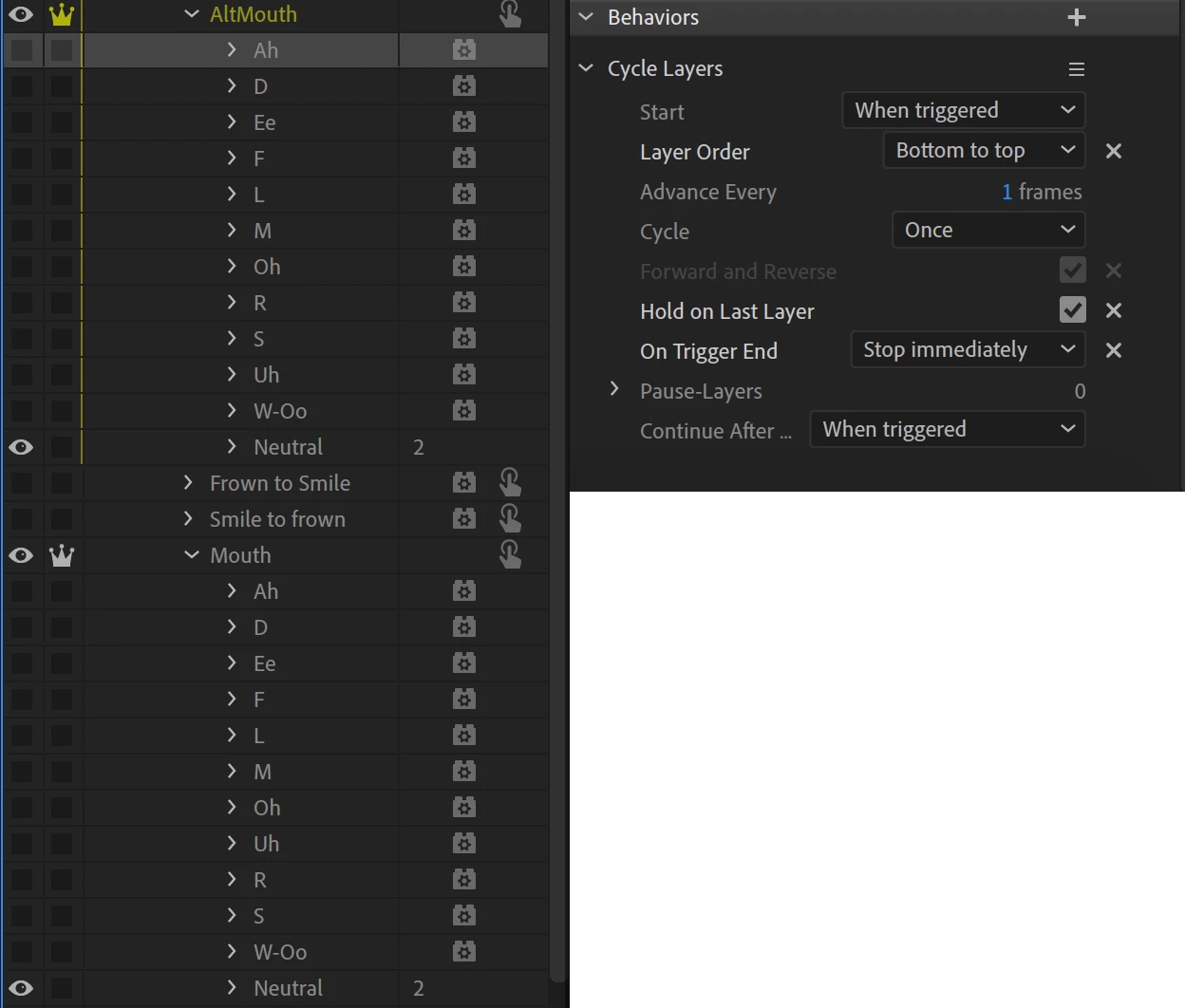
Task: Click the behavior tag icon on Smile to frown
Action: (x=464, y=519)
